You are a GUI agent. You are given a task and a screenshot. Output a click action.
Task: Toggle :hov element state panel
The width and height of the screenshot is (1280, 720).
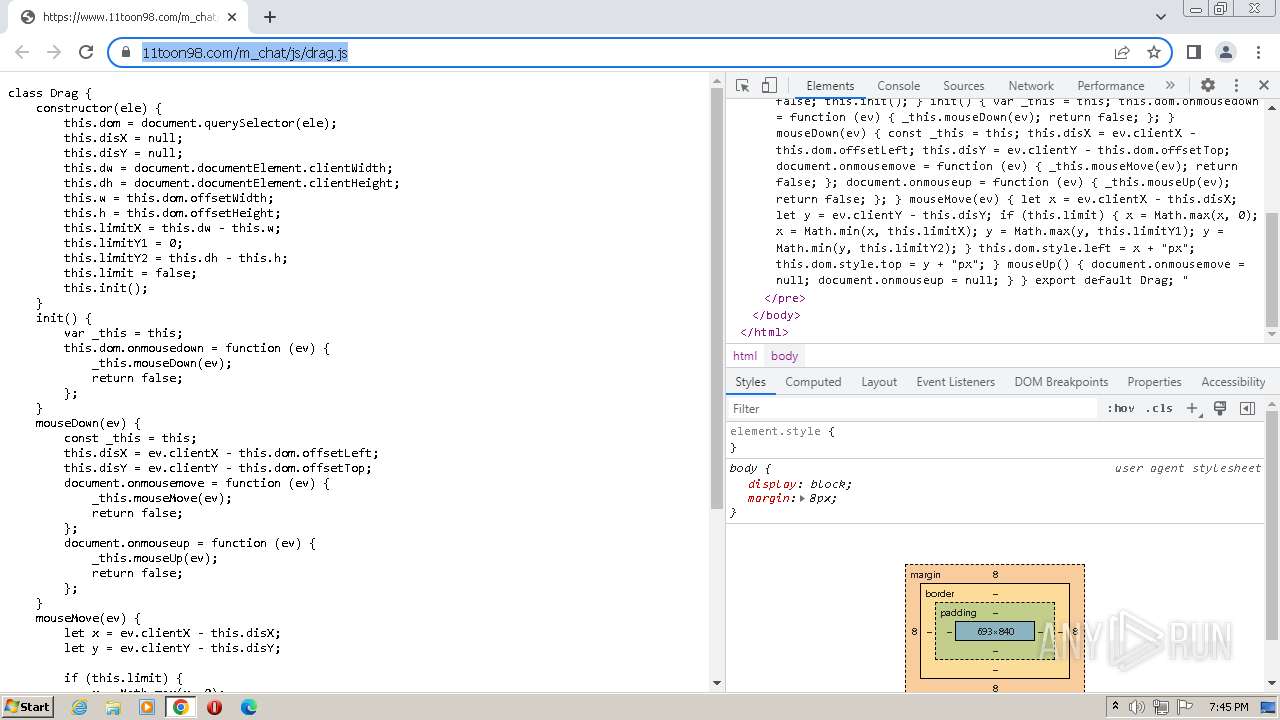[1120, 408]
